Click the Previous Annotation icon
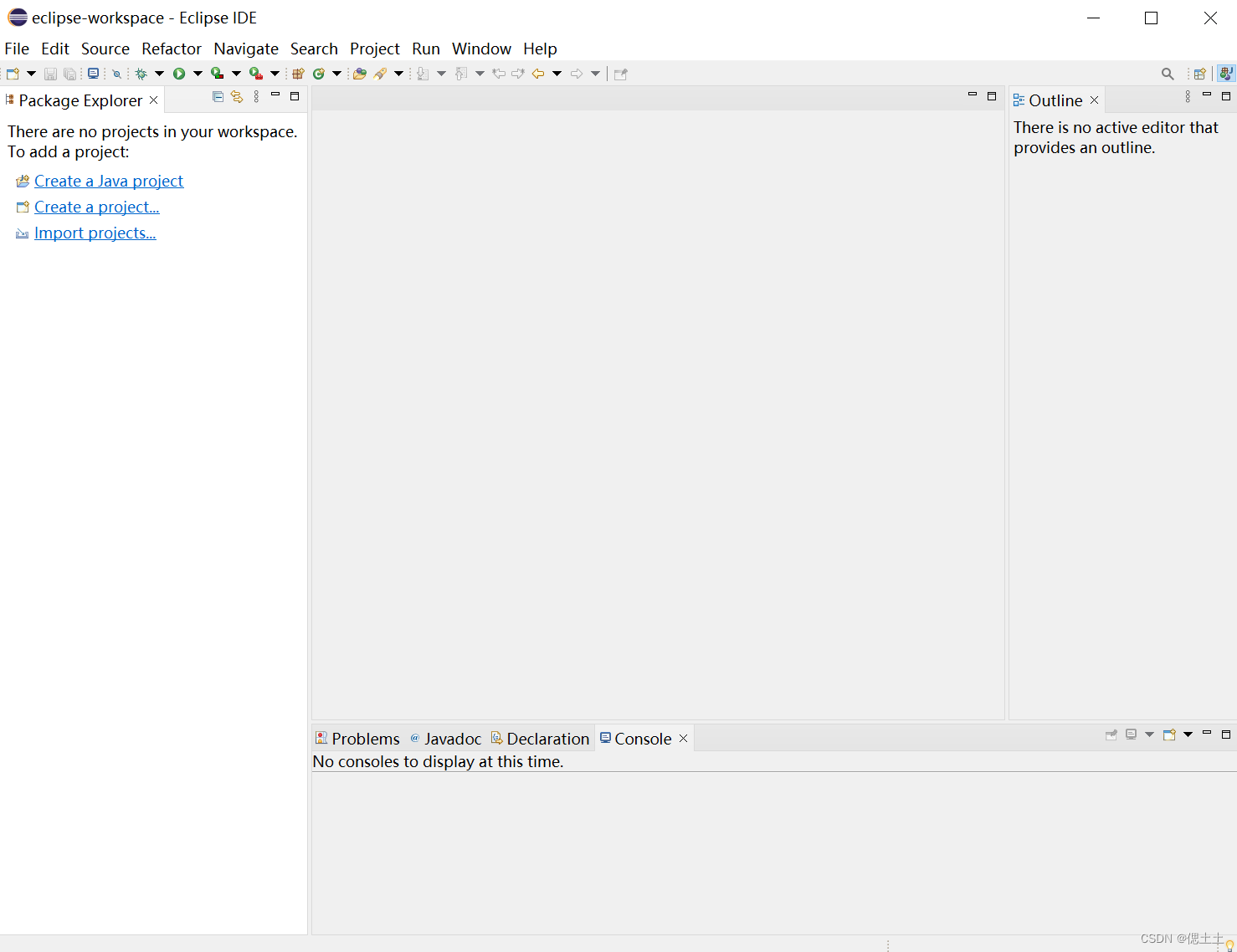This screenshot has height=952, width=1237. click(461, 74)
